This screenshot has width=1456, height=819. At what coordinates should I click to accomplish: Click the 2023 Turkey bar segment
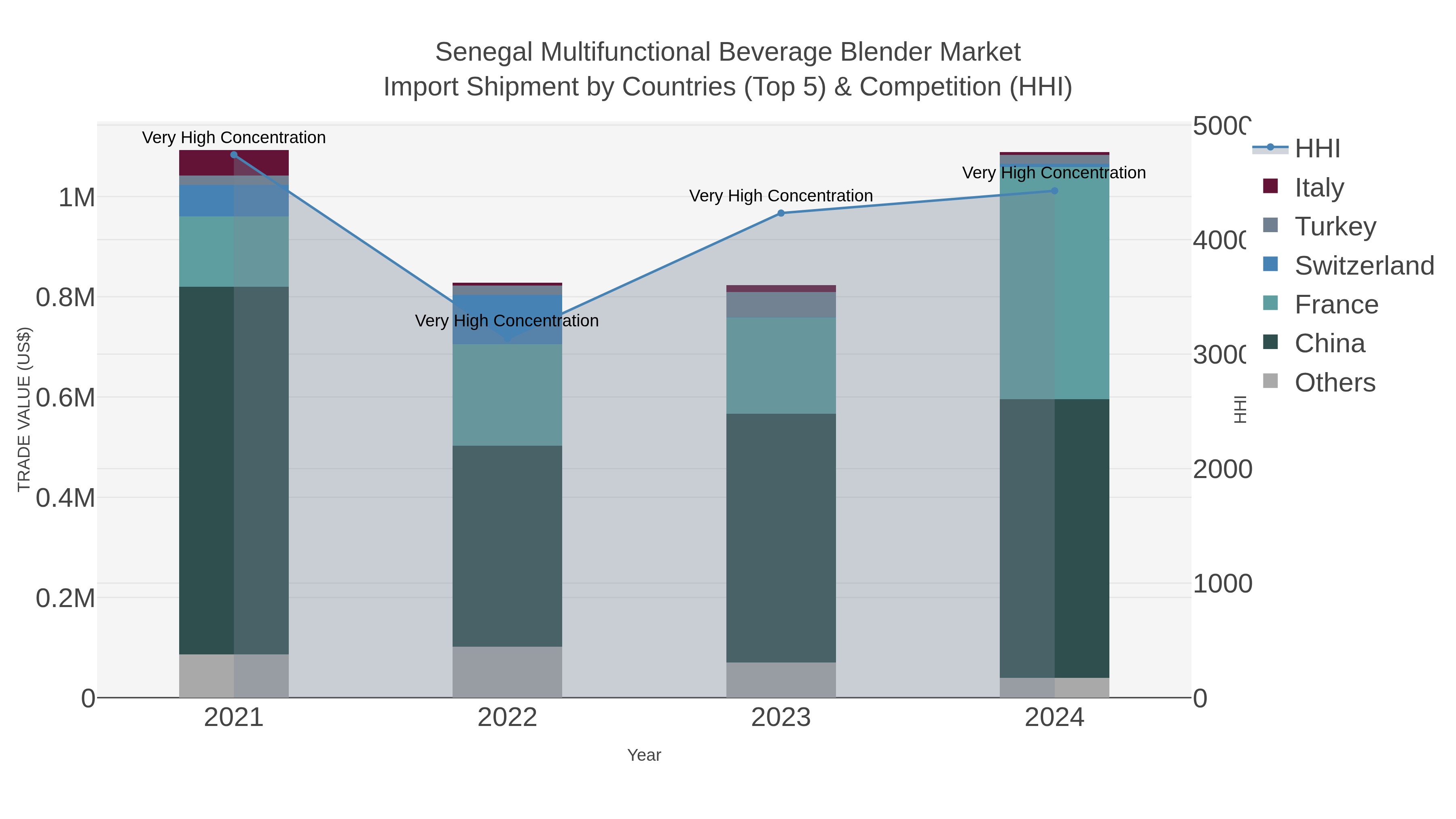point(781,305)
